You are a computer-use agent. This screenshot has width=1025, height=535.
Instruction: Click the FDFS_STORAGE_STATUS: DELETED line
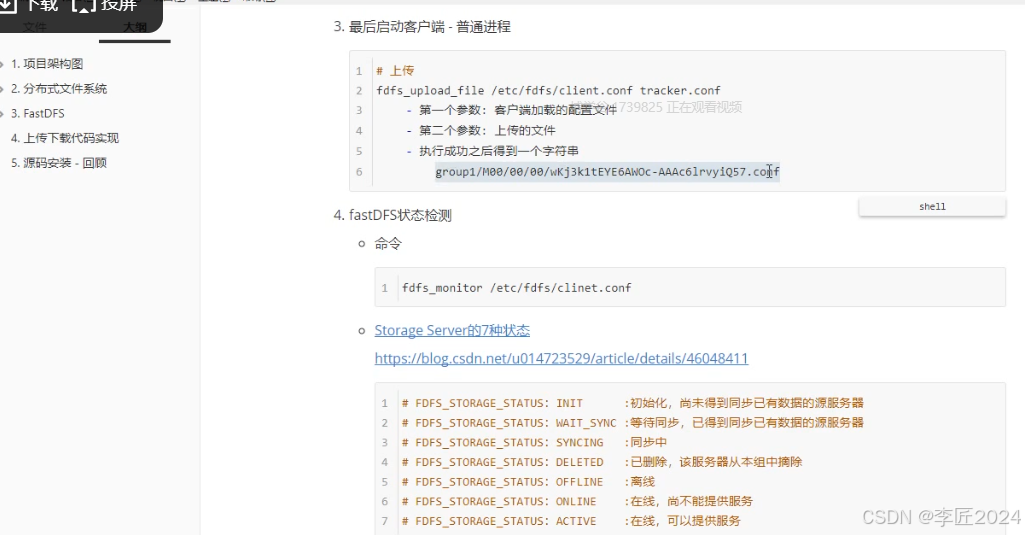pyautogui.click(x=601, y=462)
